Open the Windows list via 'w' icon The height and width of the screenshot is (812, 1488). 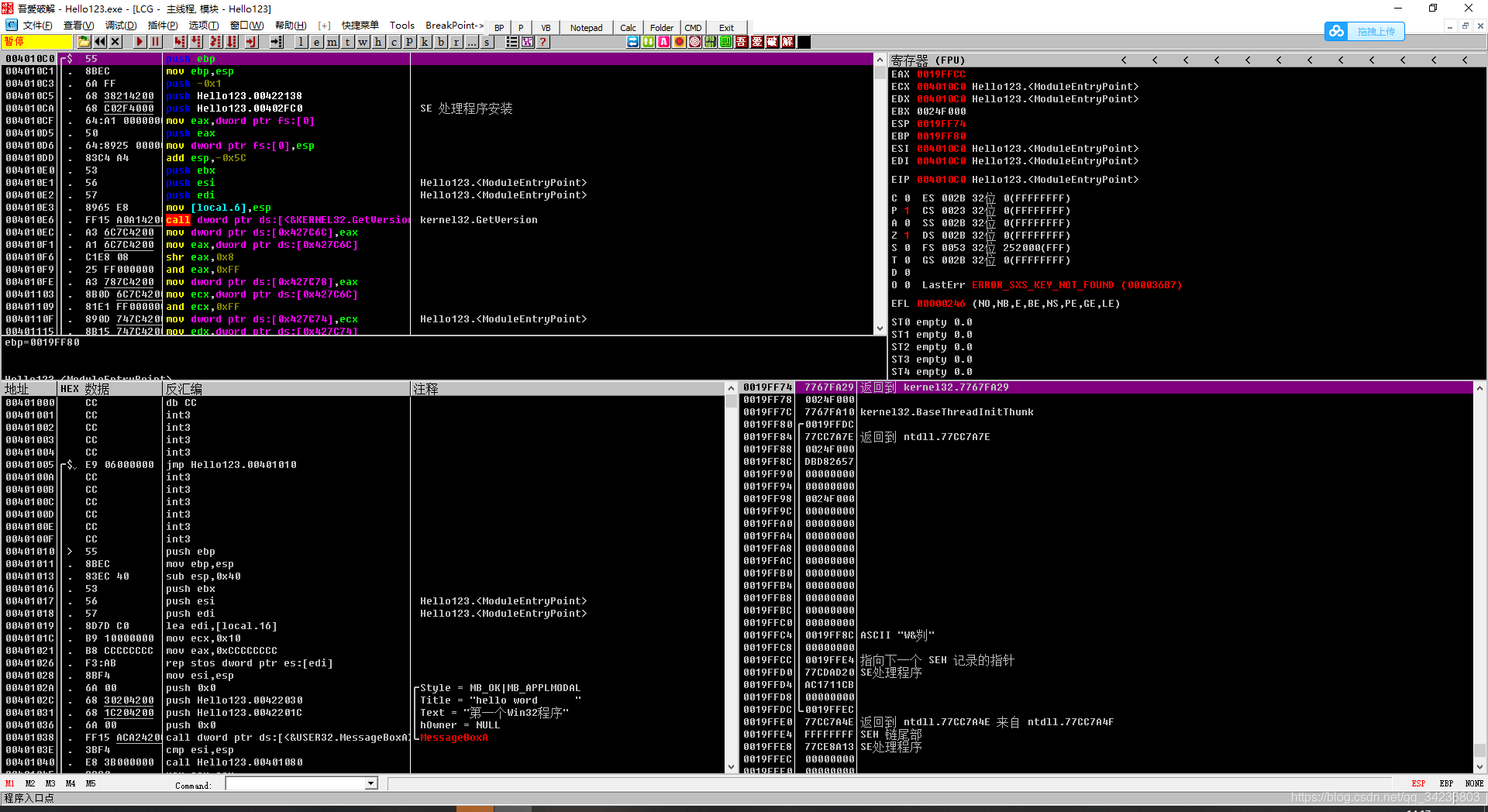[x=363, y=42]
